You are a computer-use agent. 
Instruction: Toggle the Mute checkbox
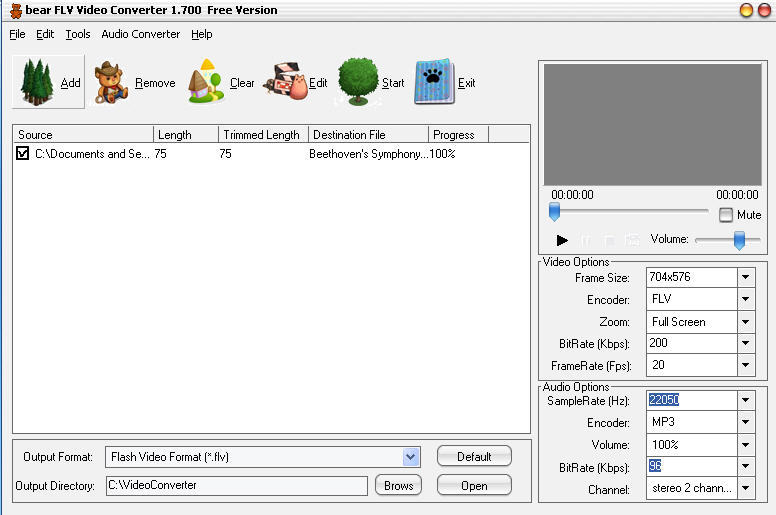pos(726,215)
